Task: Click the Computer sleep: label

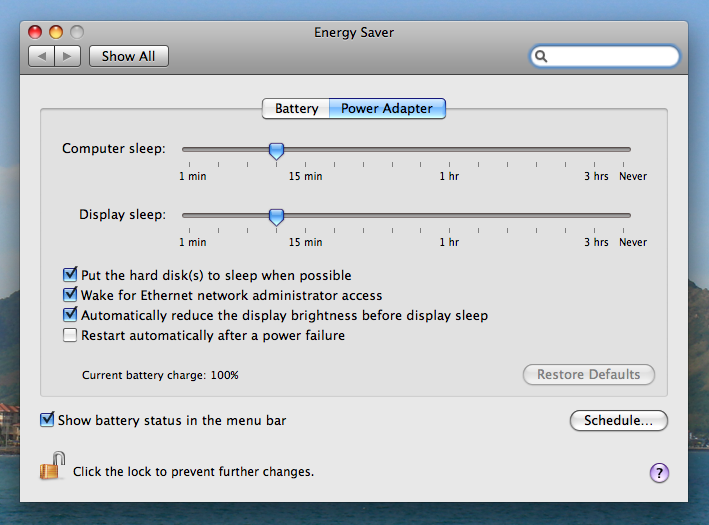Action: [x=114, y=148]
